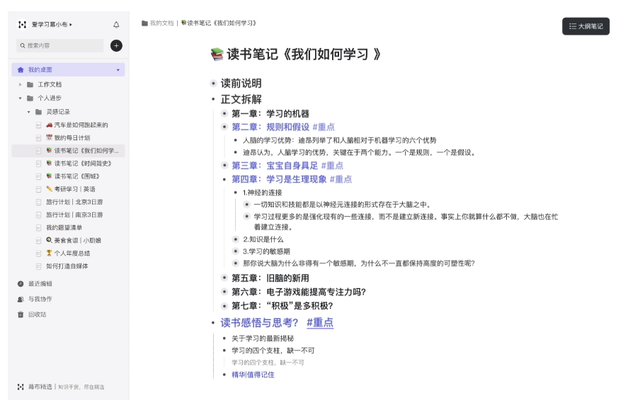This screenshot has height=410, width=640.
Task: Click the folder icon in the breadcrumb
Action: [144, 23]
